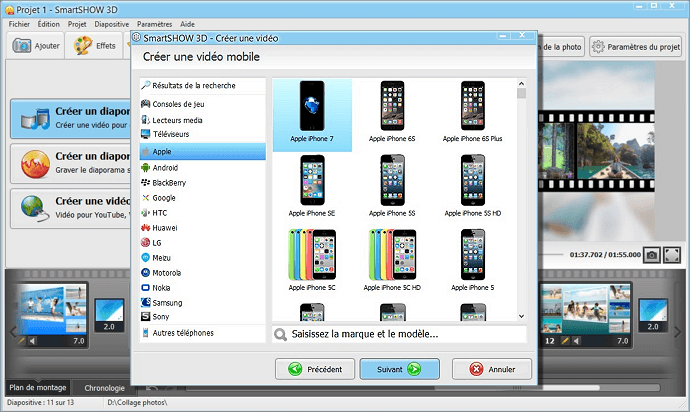The width and height of the screenshot is (690, 412).
Task: Continue with the Suivant button
Action: click(x=400, y=369)
